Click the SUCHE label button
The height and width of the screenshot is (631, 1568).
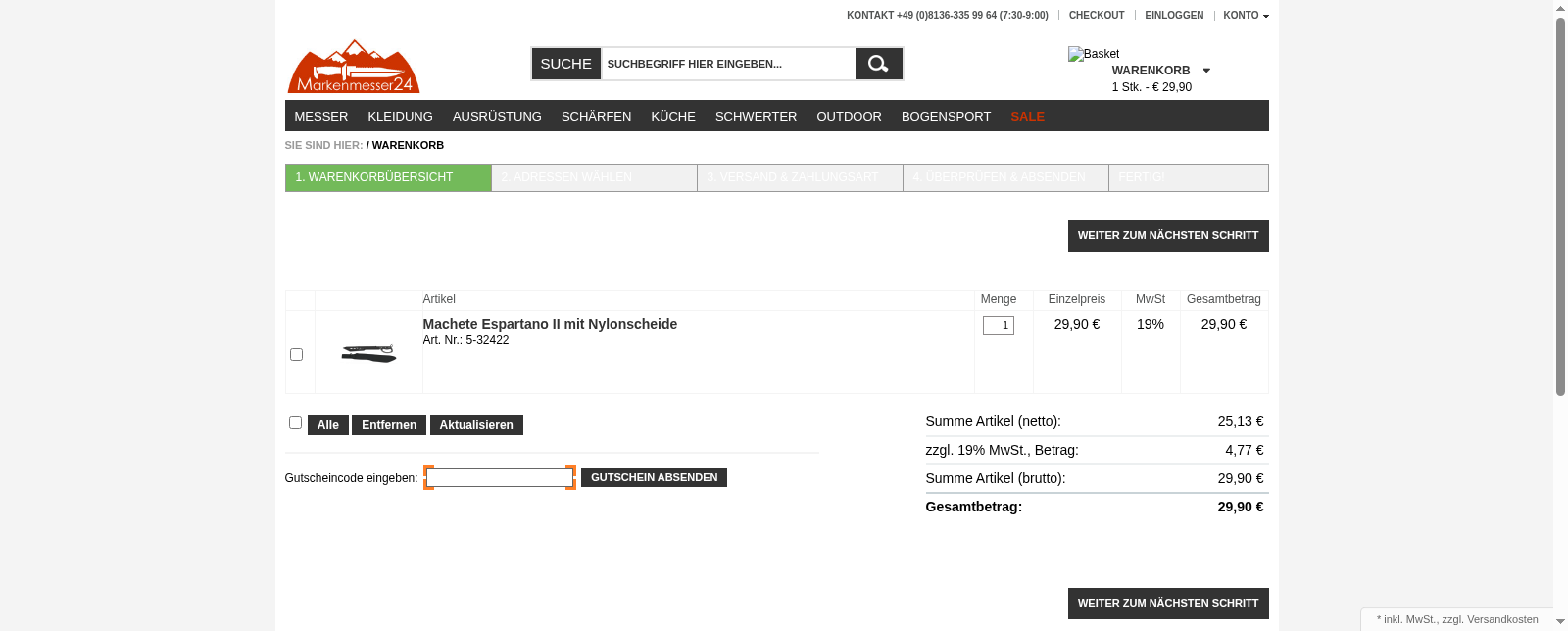(566, 64)
